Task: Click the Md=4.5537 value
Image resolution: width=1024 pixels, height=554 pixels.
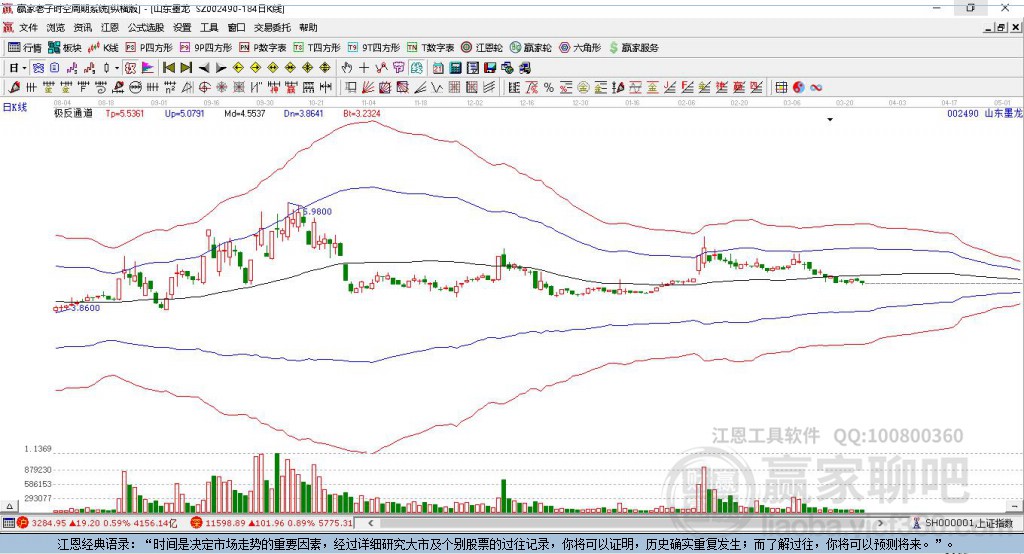Action: [245, 113]
